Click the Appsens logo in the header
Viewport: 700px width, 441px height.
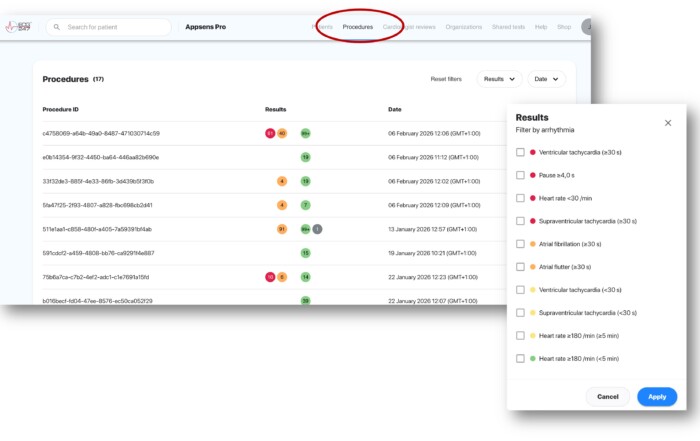pyautogui.click(x=20, y=25)
